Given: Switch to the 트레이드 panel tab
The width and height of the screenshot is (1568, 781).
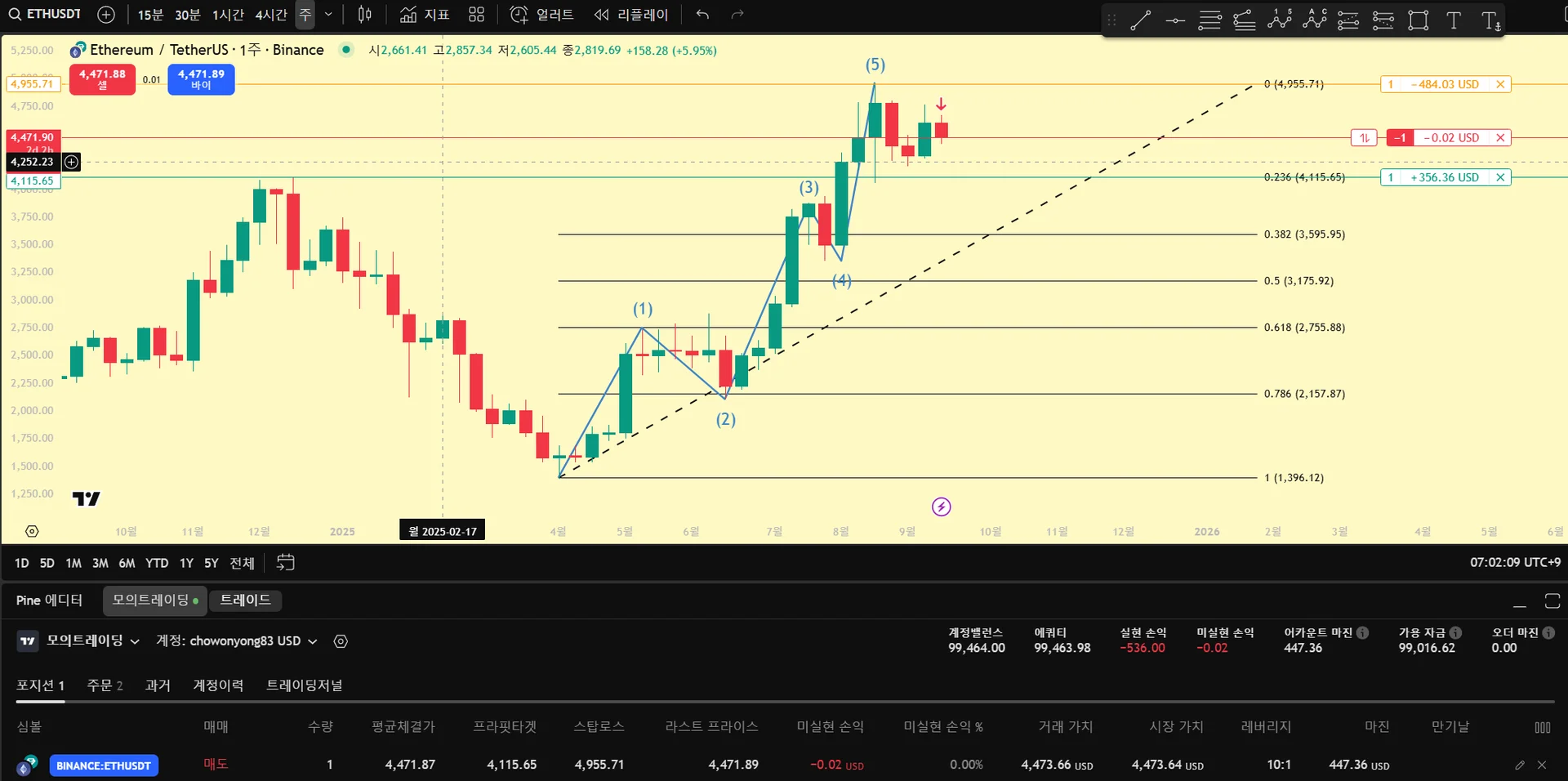Looking at the screenshot, I should click(246, 600).
